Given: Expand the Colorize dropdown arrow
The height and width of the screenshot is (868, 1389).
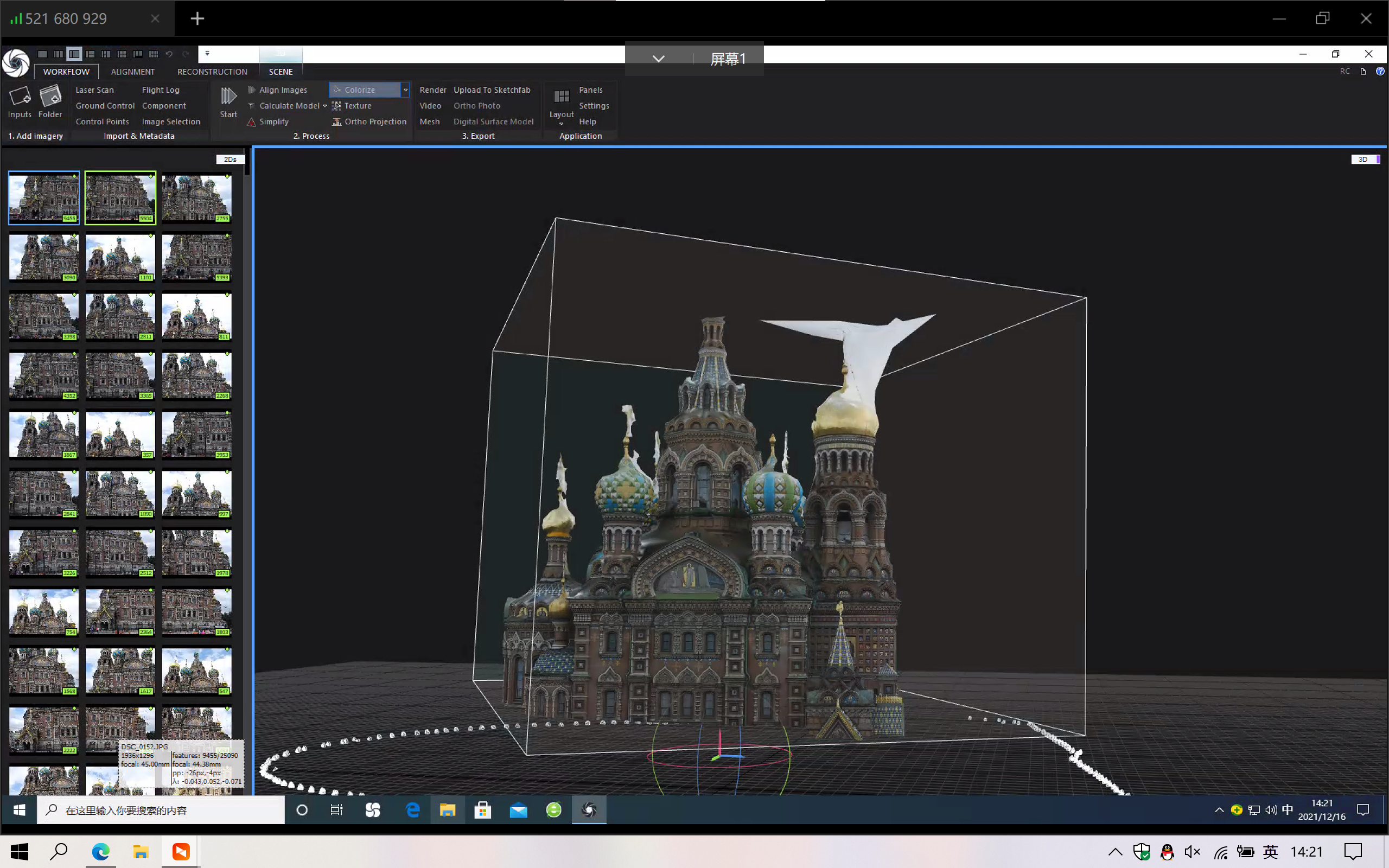Looking at the screenshot, I should tap(405, 90).
